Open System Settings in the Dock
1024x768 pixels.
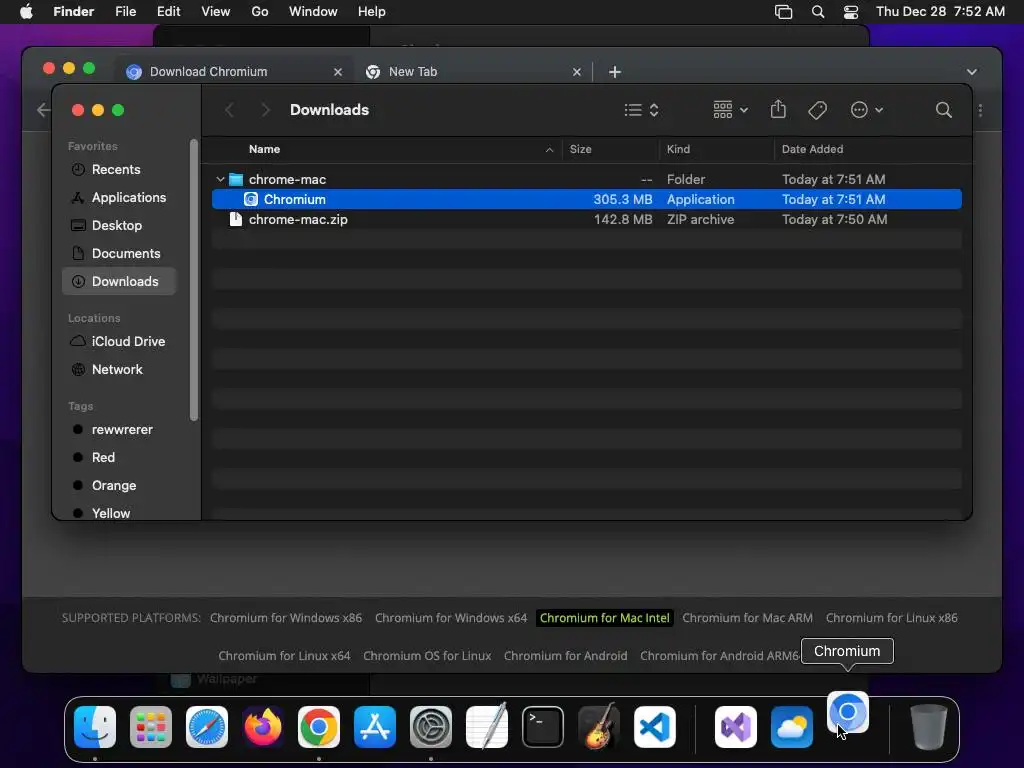tap(431, 727)
